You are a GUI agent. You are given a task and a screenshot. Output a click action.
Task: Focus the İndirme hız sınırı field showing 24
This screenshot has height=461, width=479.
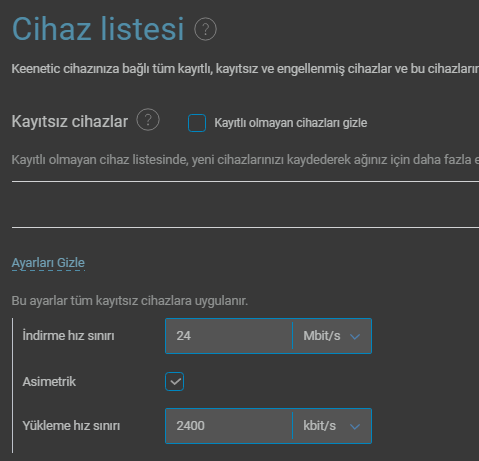229,336
